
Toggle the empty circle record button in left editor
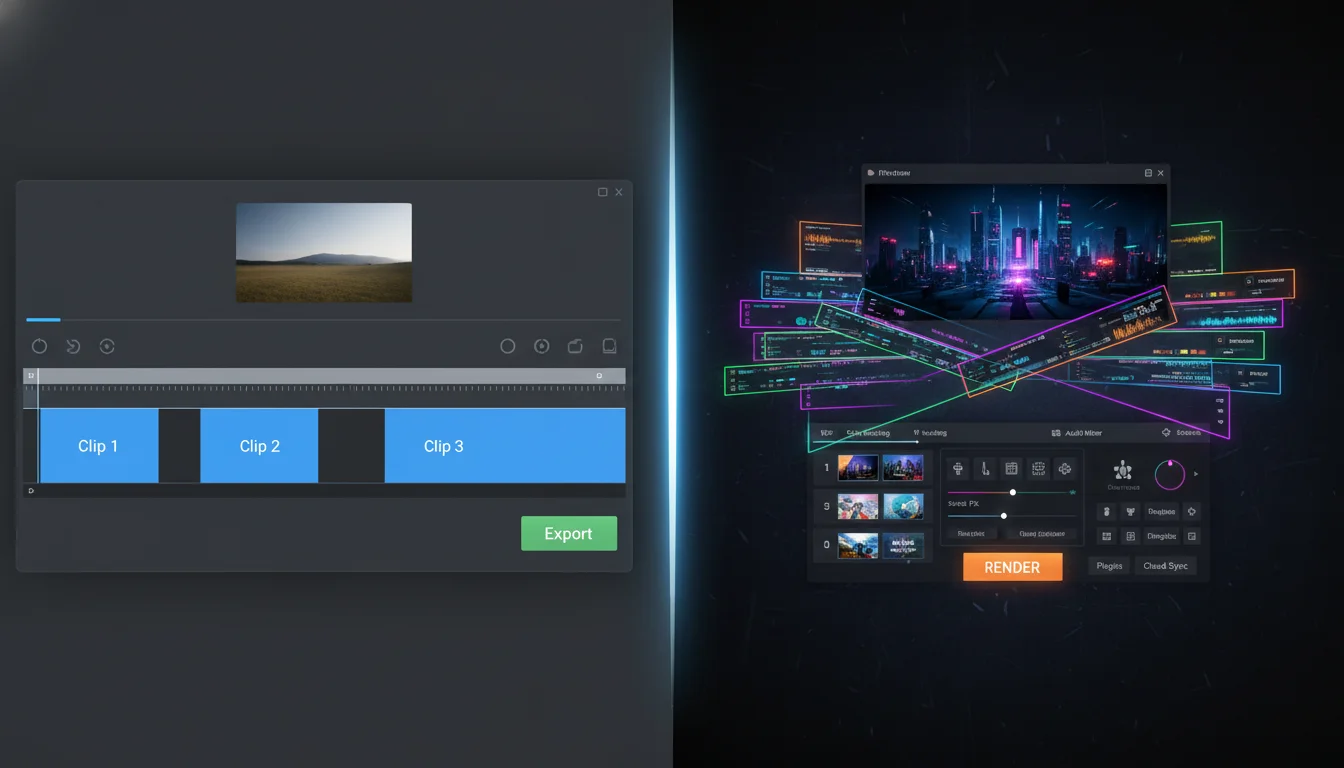(x=508, y=346)
